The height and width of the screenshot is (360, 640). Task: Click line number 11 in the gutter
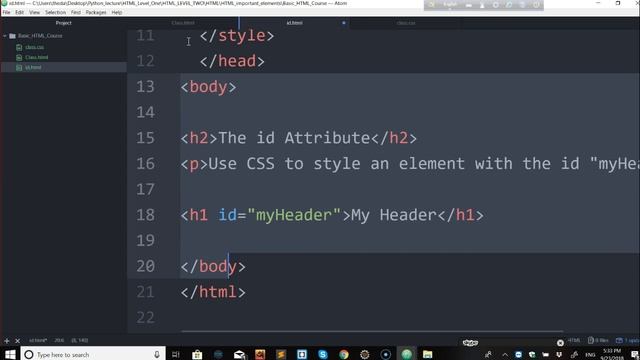(145, 36)
